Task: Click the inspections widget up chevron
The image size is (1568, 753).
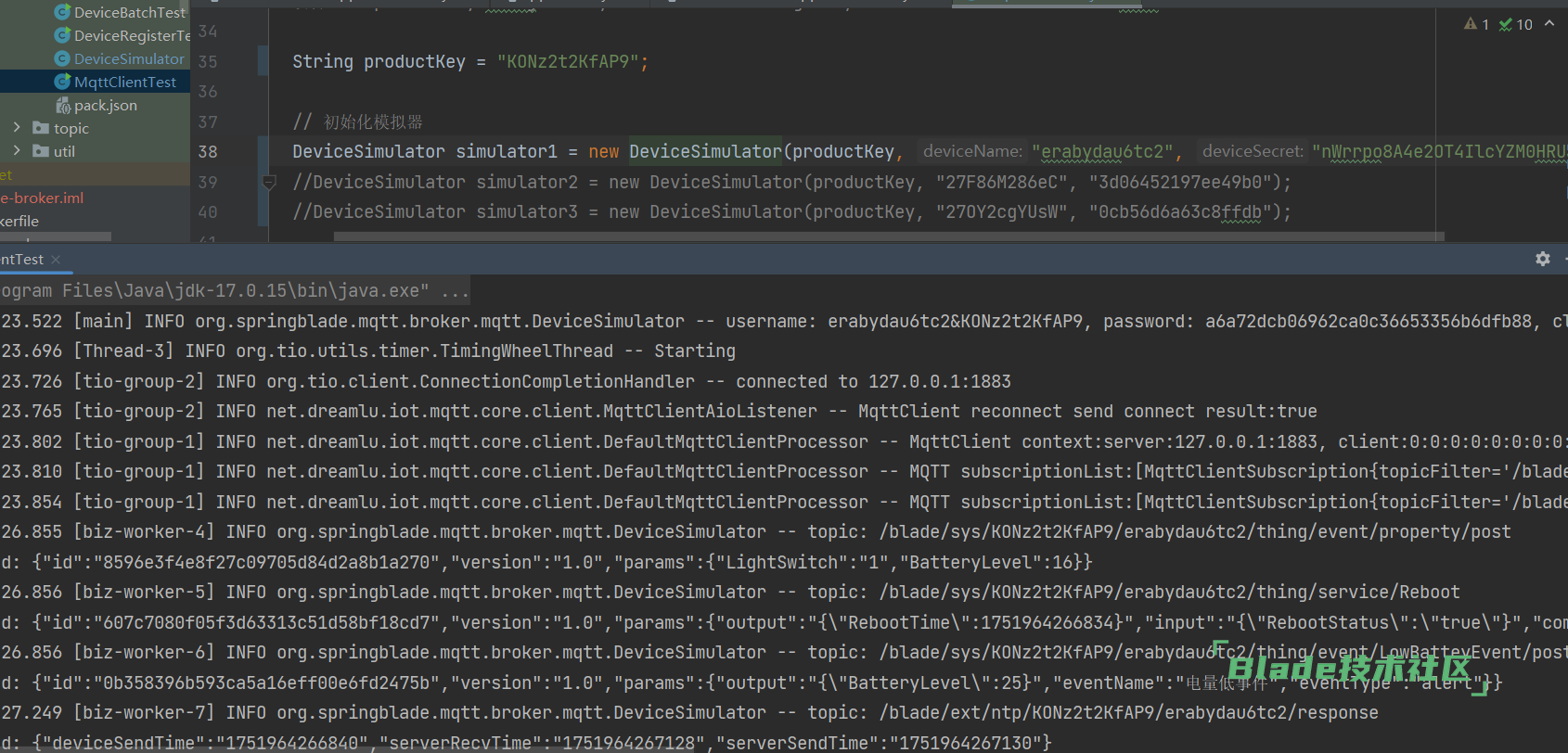Action: tap(1549, 24)
